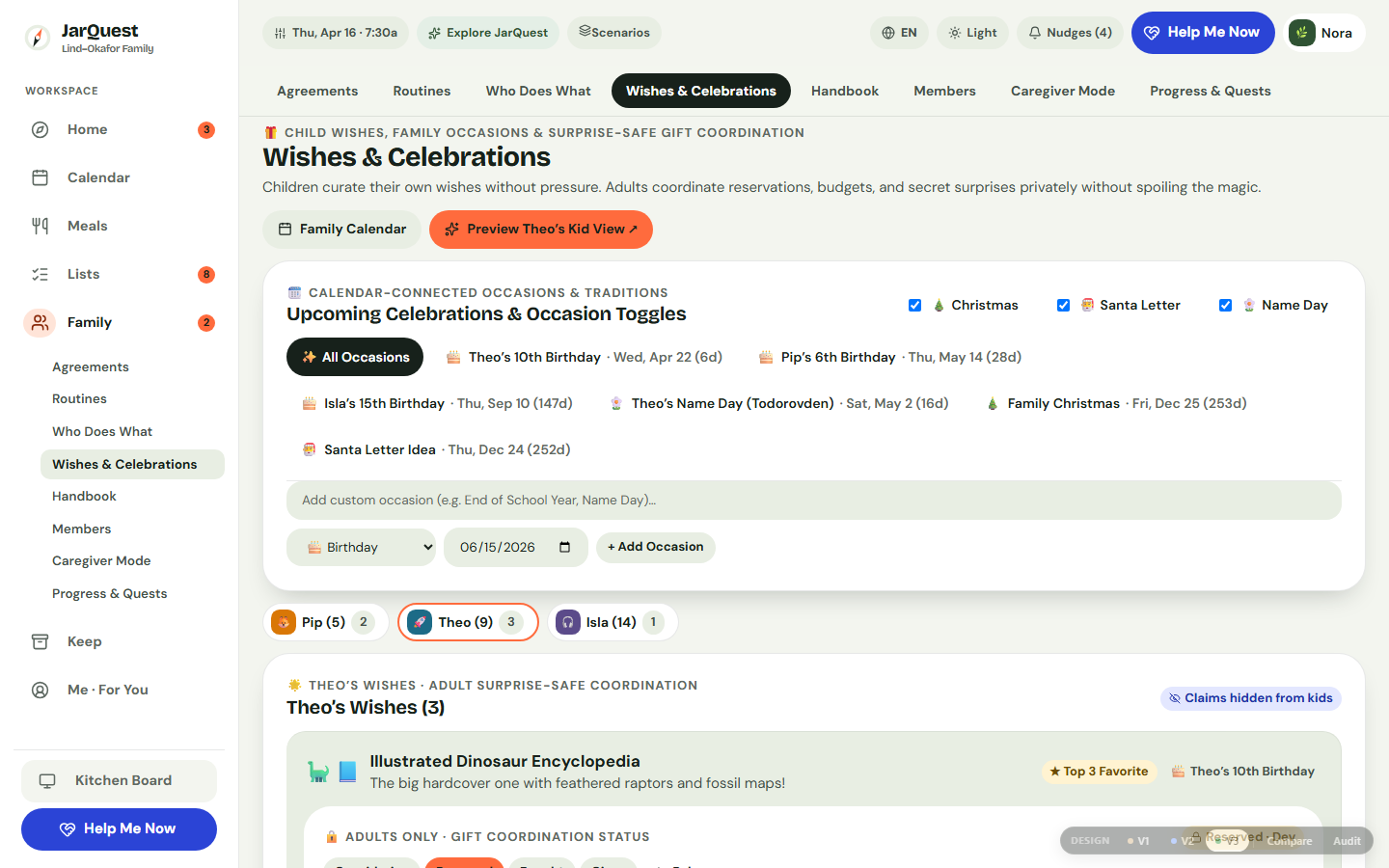Click the Family Calendar button

click(341, 229)
